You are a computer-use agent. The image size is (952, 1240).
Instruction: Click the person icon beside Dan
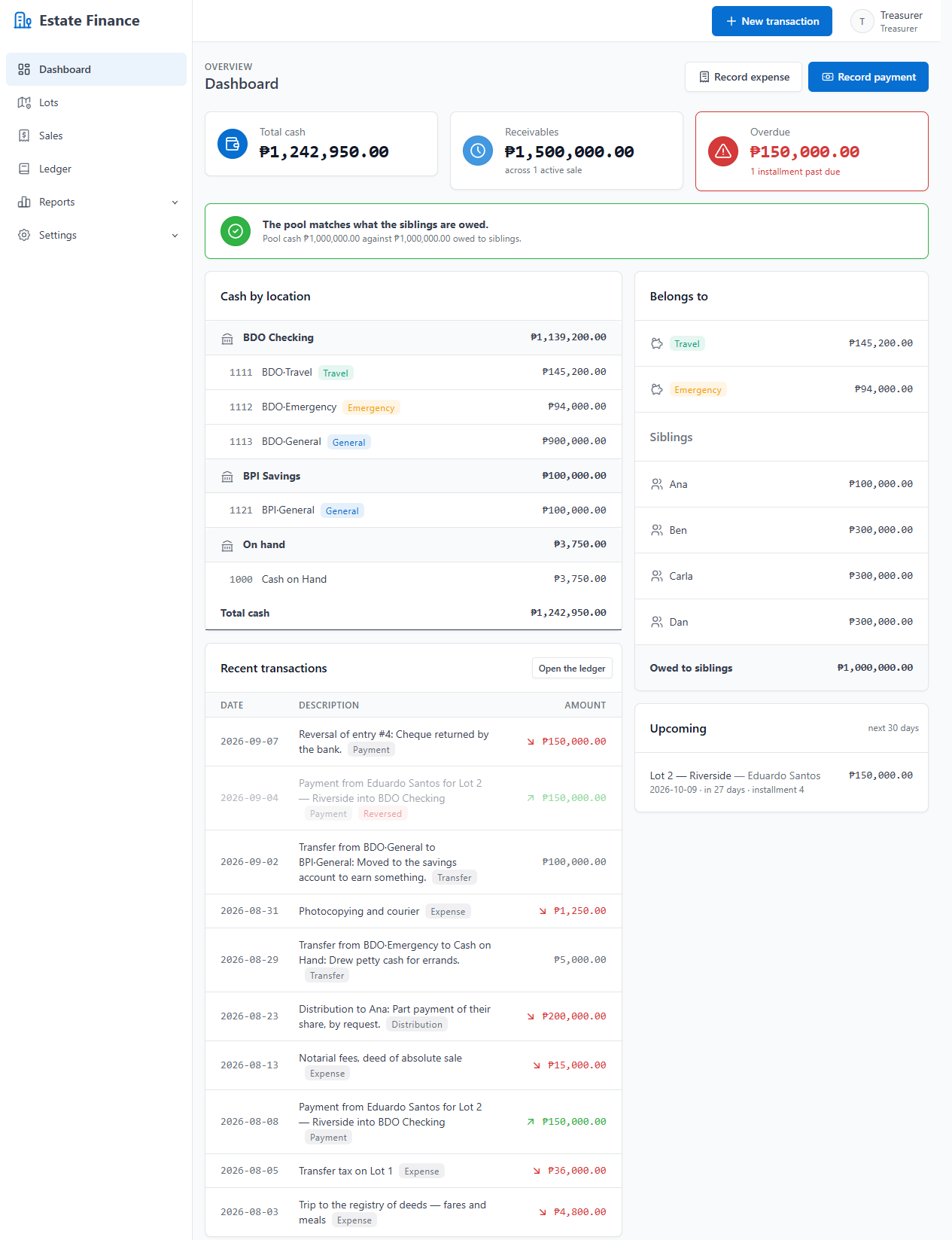coord(657,622)
